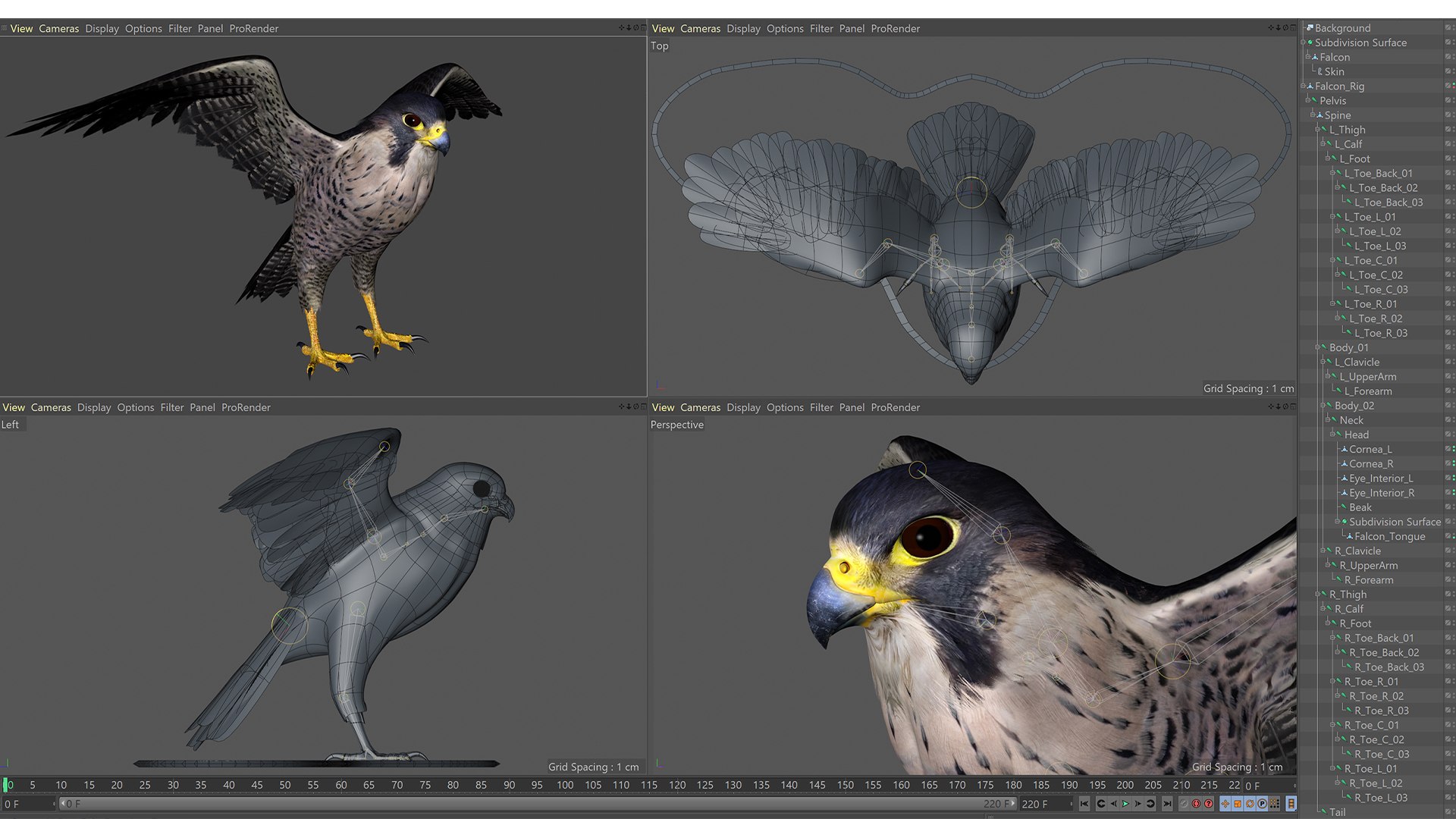Click the Falcon mesh object icon
The image size is (1456, 819).
[1315, 57]
